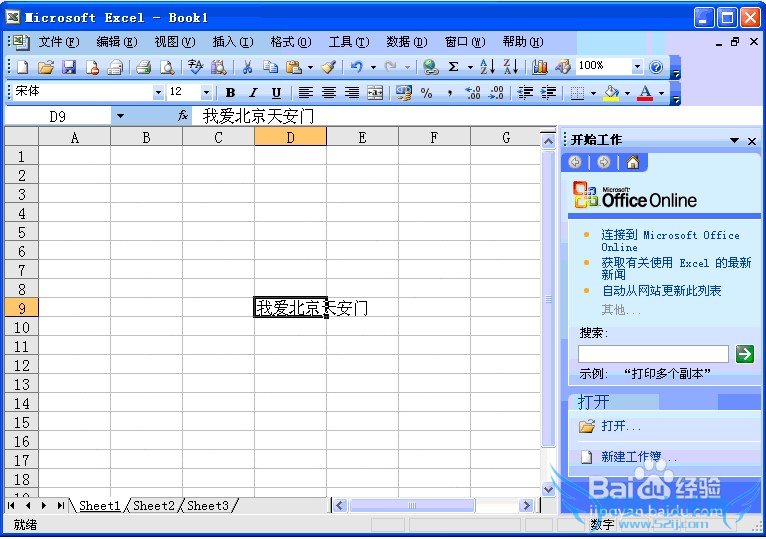Screen dimensions: 766x539
Task: Sort descending Z to A
Action: click(511, 67)
